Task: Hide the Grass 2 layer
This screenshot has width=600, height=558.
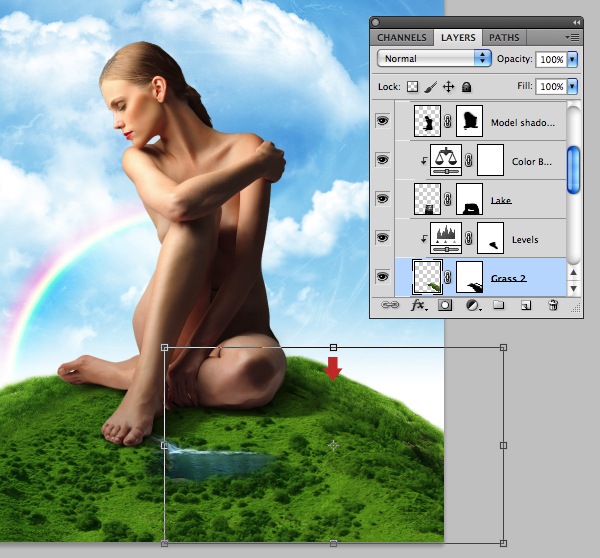Action: 382,277
